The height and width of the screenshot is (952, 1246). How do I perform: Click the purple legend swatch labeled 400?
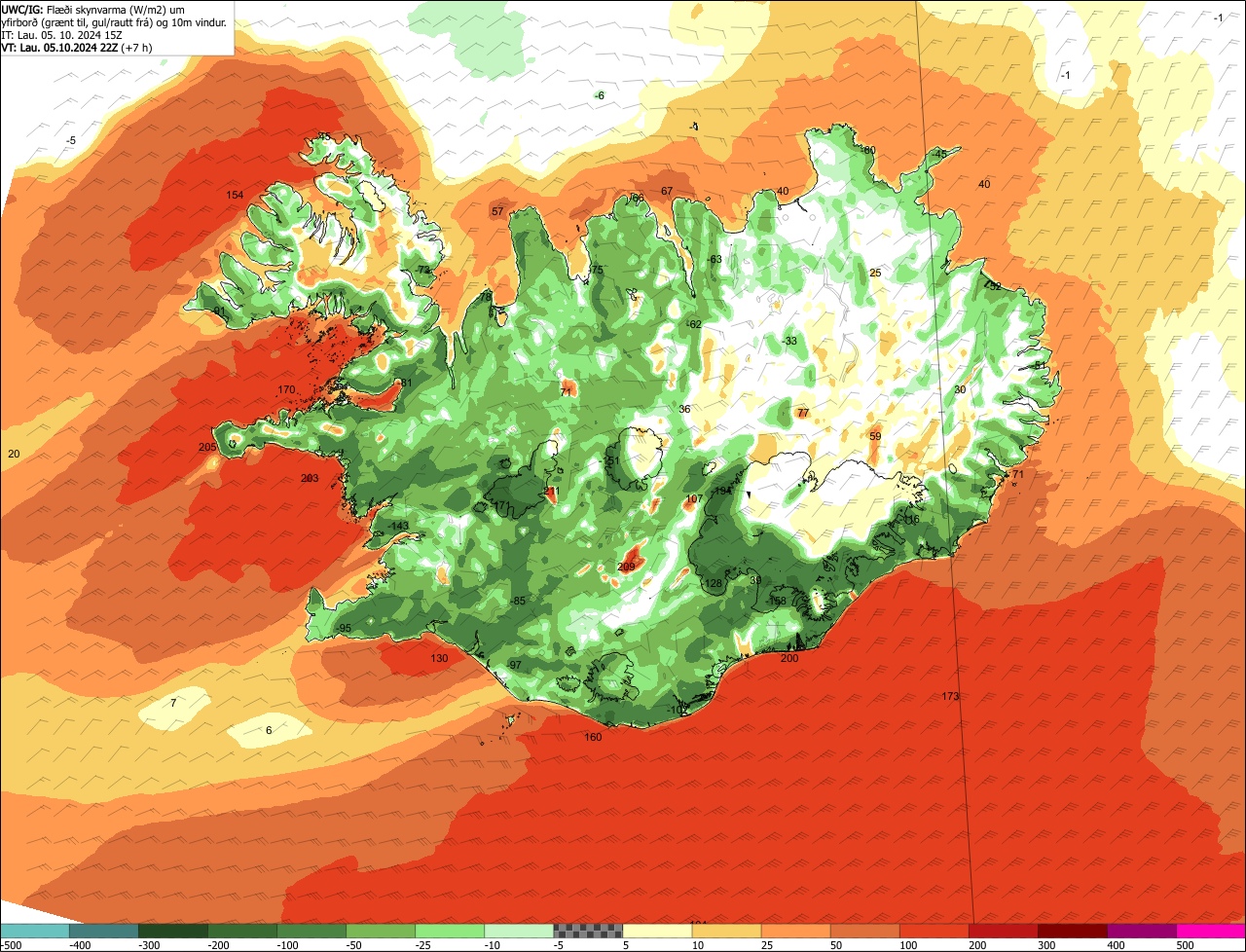point(1142,931)
